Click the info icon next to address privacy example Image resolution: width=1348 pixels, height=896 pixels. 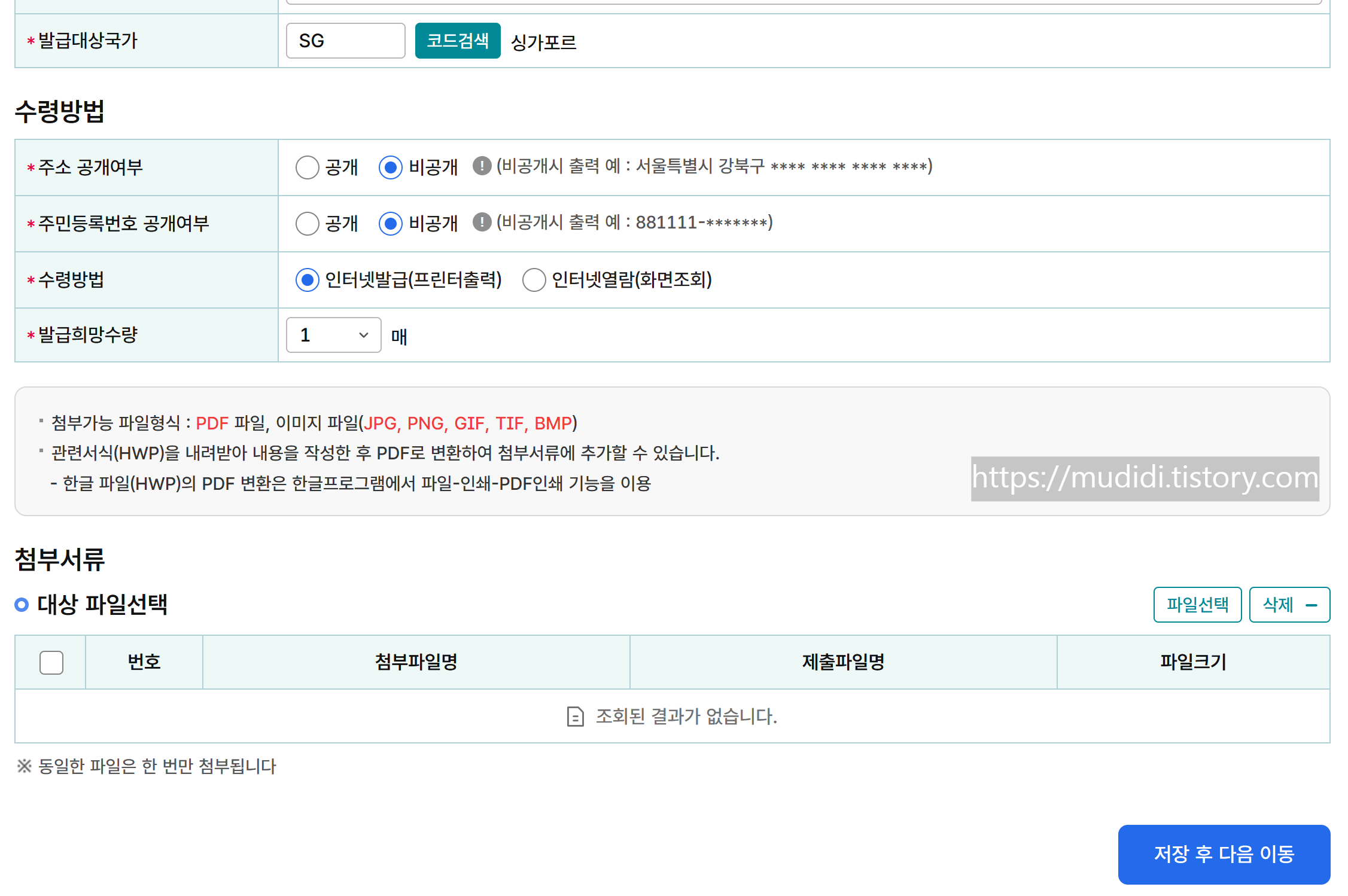tap(482, 168)
